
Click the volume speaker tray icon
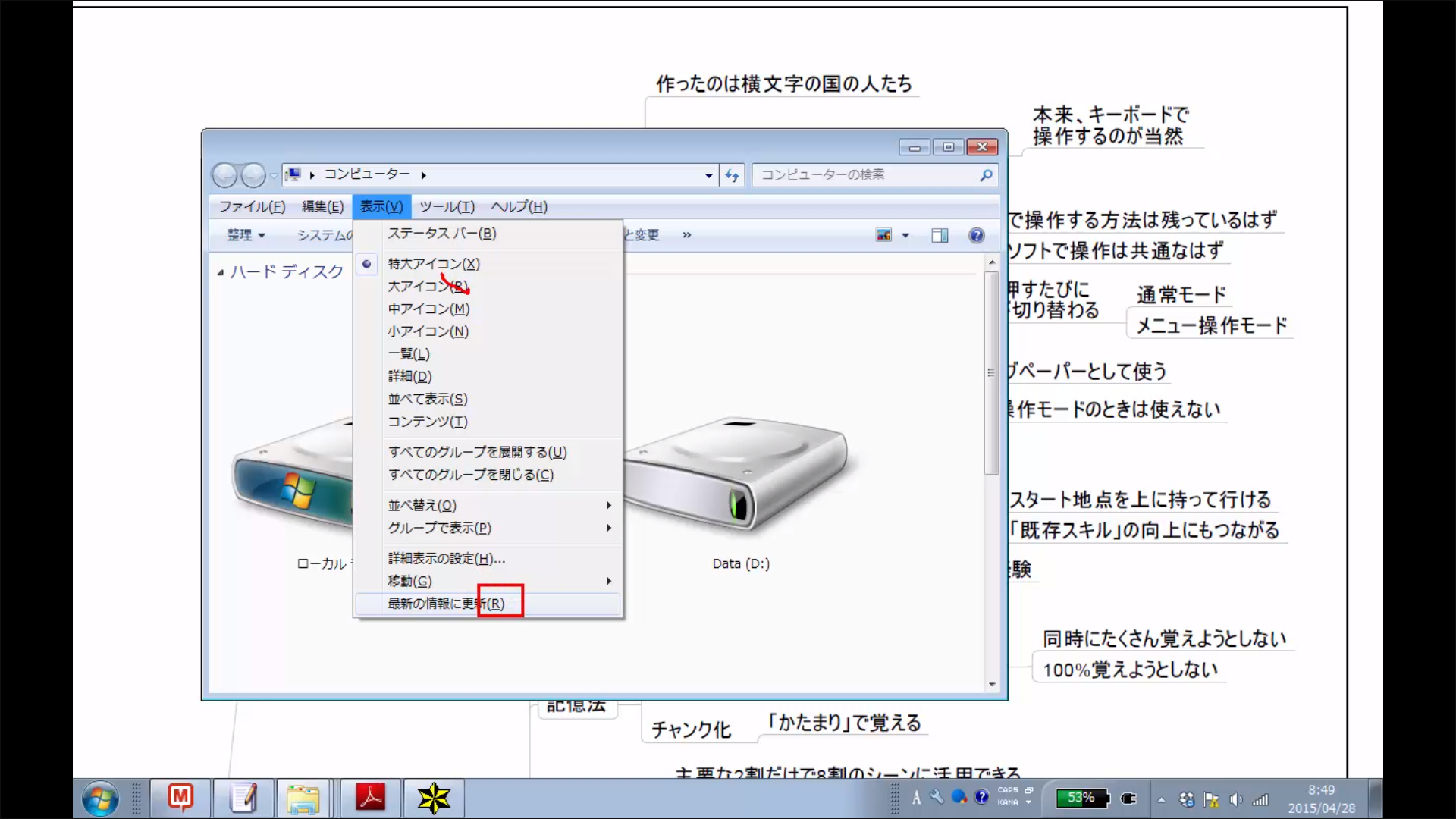tap(1235, 799)
